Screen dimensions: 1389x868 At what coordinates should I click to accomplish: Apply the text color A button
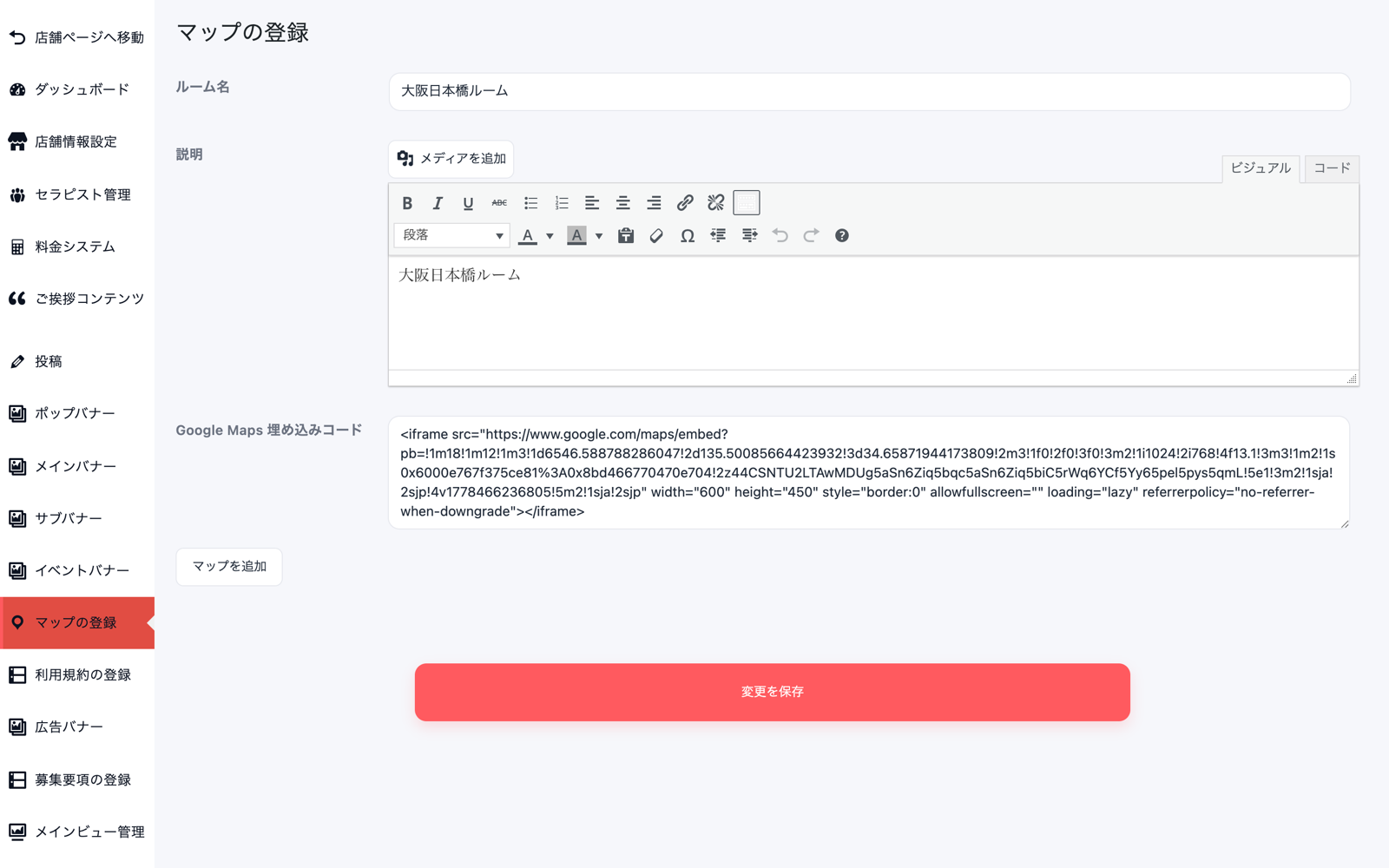[x=528, y=235]
